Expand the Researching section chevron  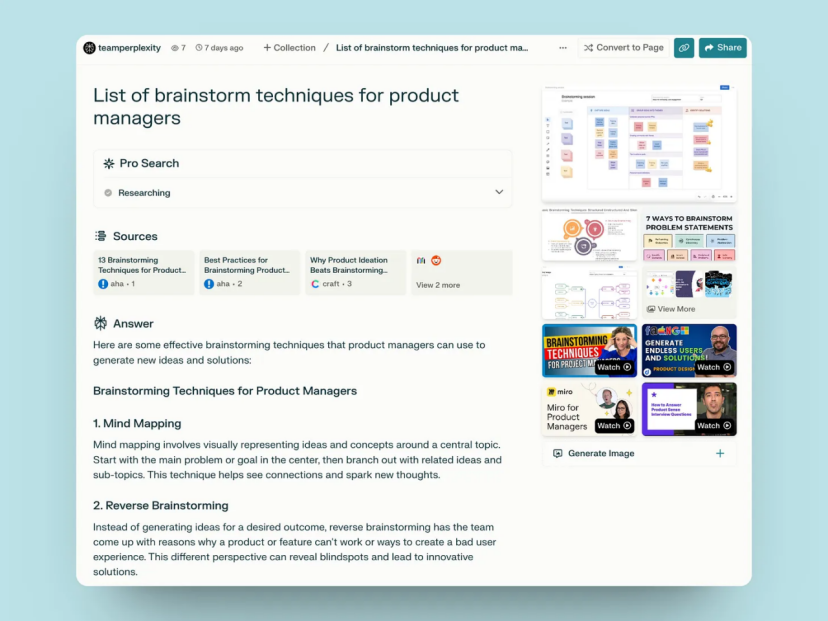pyautogui.click(x=499, y=192)
